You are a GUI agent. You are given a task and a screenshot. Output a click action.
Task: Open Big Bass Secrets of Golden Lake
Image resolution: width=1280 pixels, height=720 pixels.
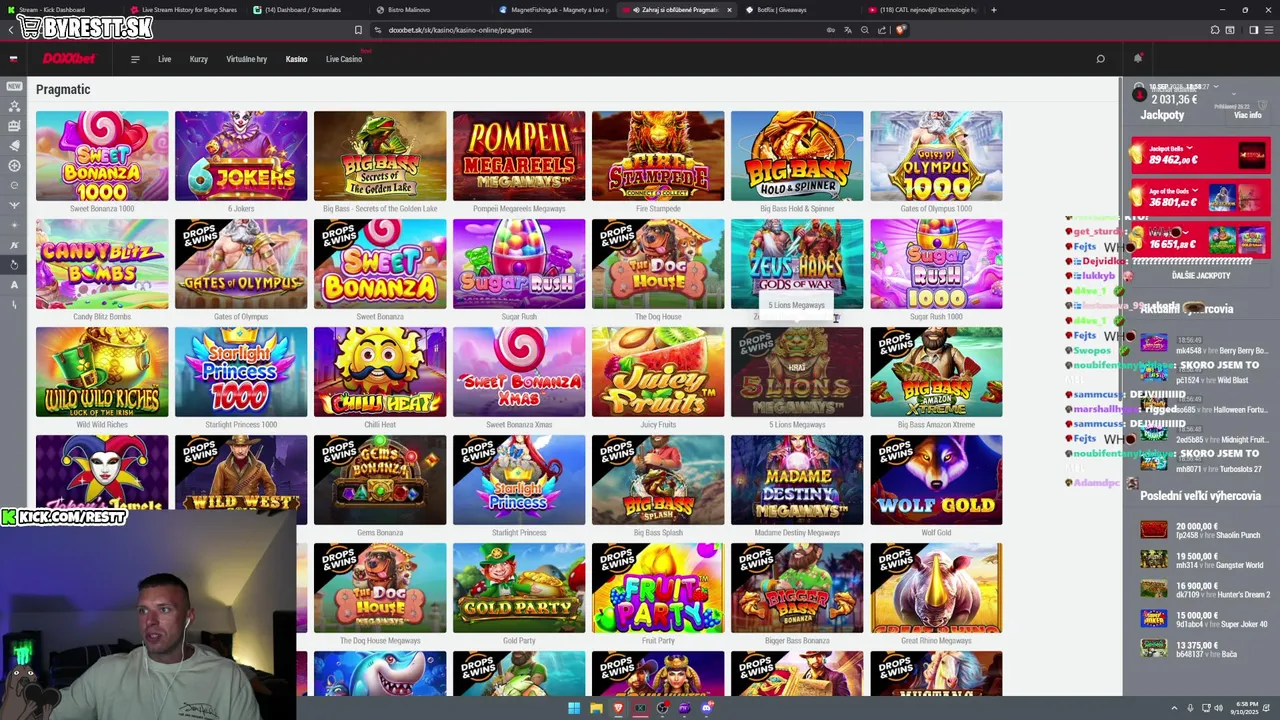[x=380, y=156]
